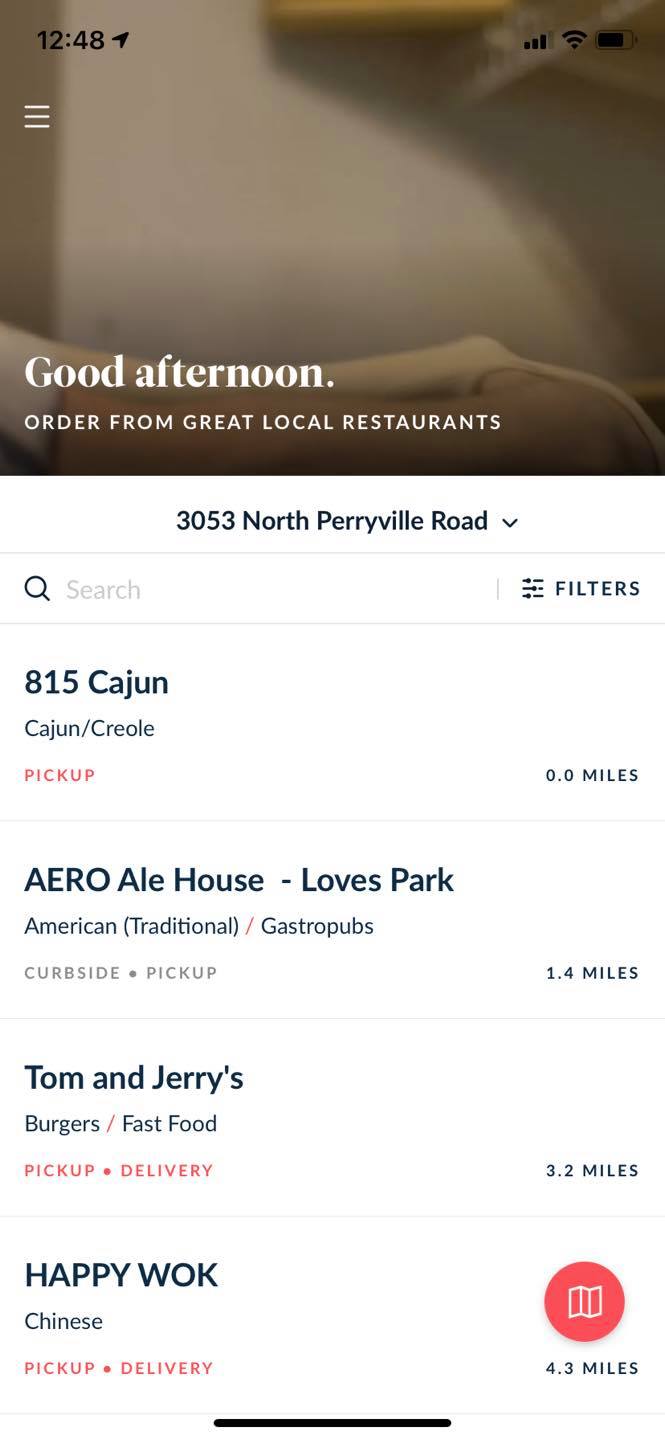Tap the location arrow in status bar
Screen dimensions: 665x1440
point(121,40)
